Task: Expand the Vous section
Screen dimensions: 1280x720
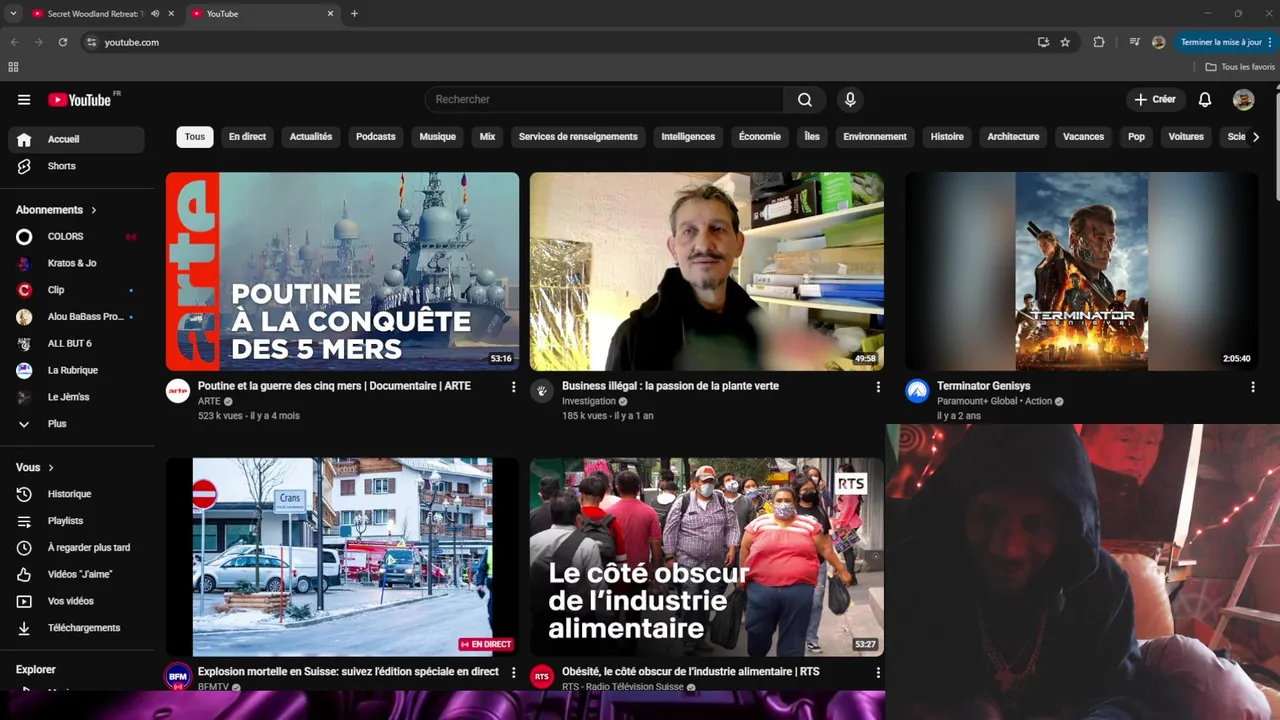Action: [x=35, y=467]
